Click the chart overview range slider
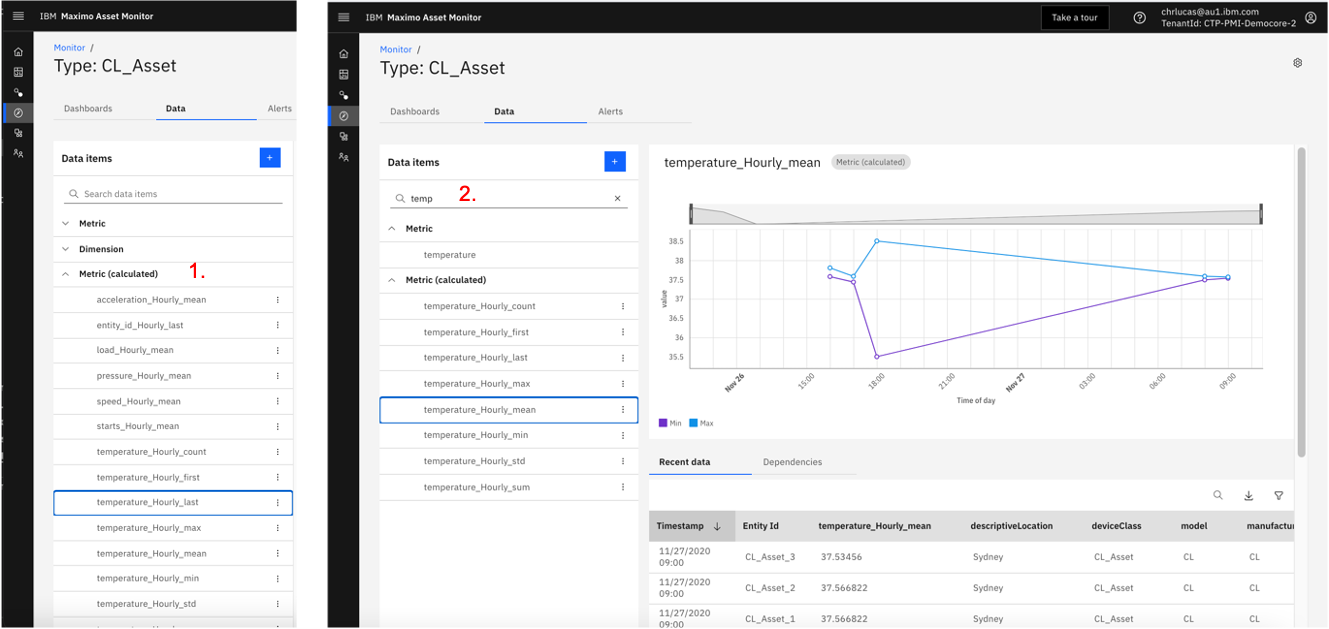The width and height of the screenshot is (1329, 629). [x=975, y=212]
